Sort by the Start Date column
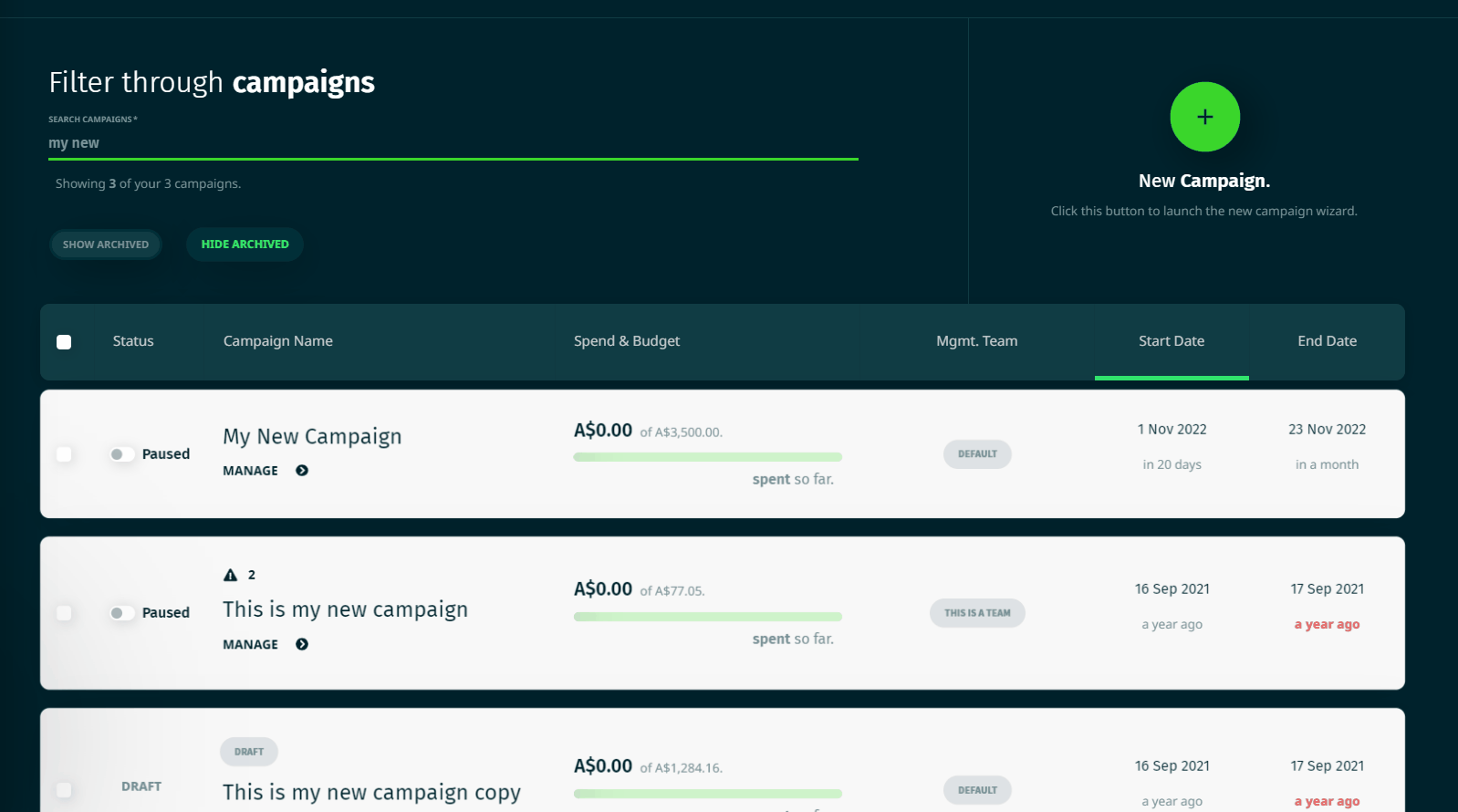The width and height of the screenshot is (1458, 812). (x=1172, y=341)
